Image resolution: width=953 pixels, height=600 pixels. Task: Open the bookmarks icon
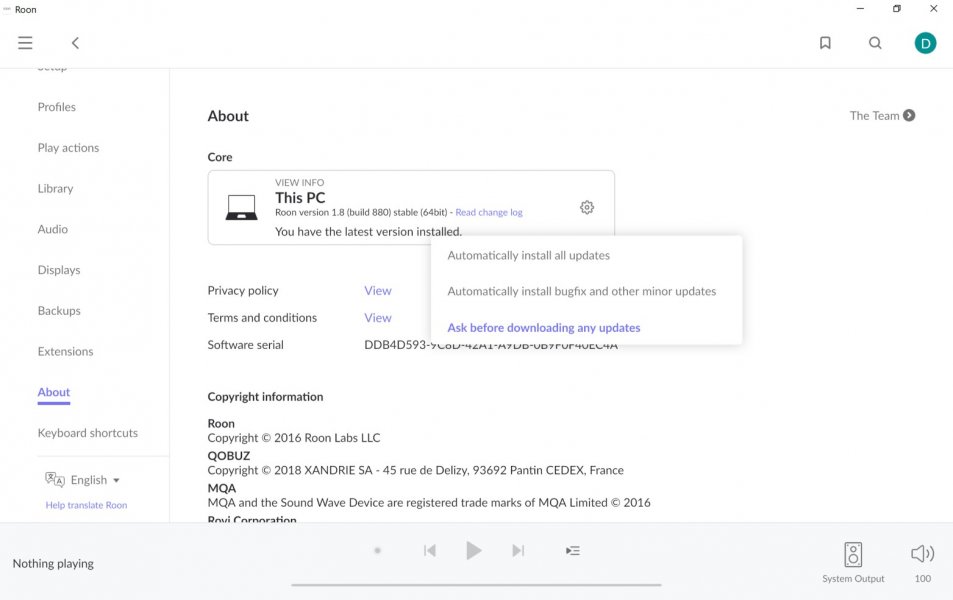coord(825,43)
